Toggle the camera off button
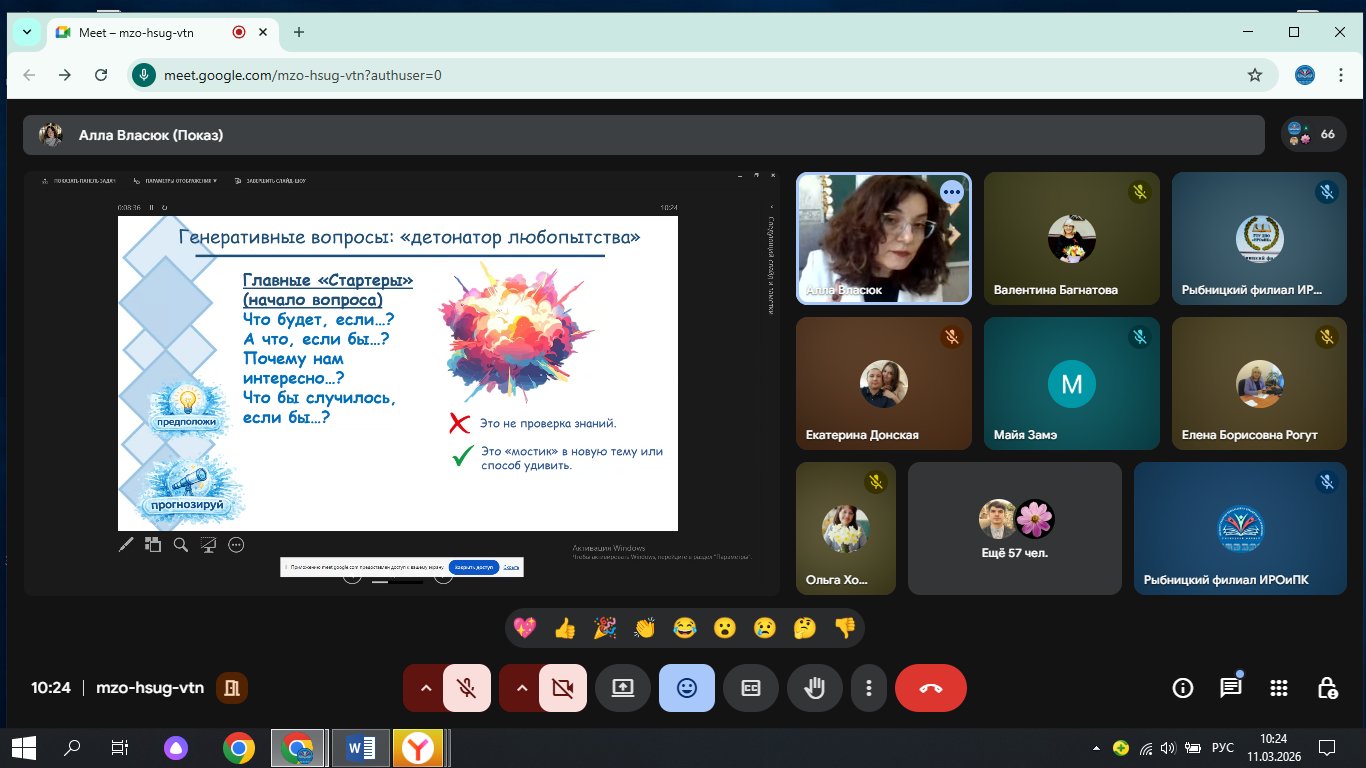 pyautogui.click(x=562, y=688)
